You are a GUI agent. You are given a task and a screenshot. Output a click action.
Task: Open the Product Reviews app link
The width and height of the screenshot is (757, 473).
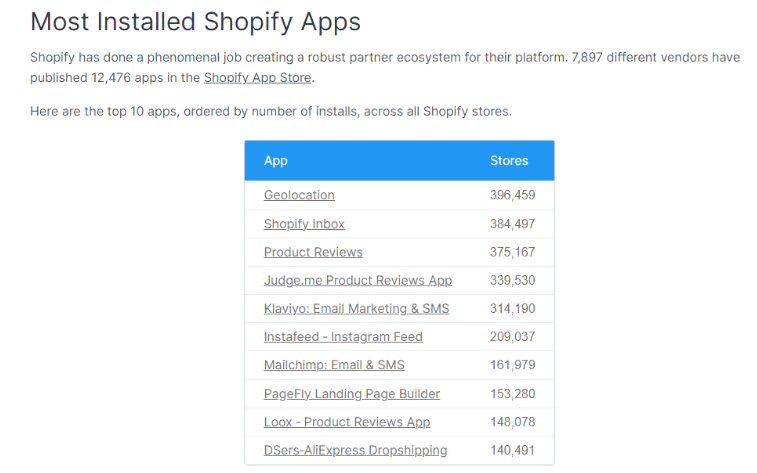click(313, 252)
